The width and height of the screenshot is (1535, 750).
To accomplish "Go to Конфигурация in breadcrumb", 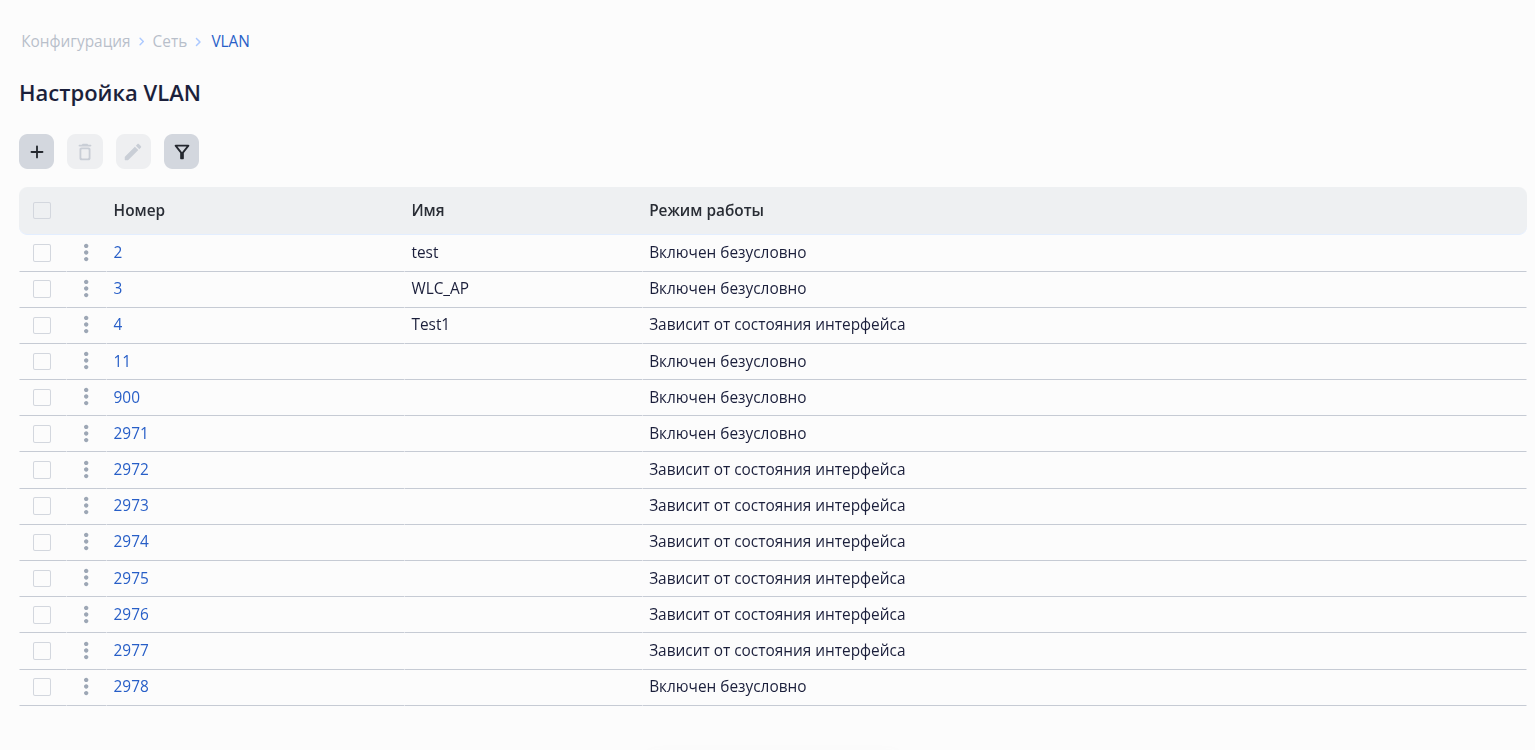I will tap(76, 41).
